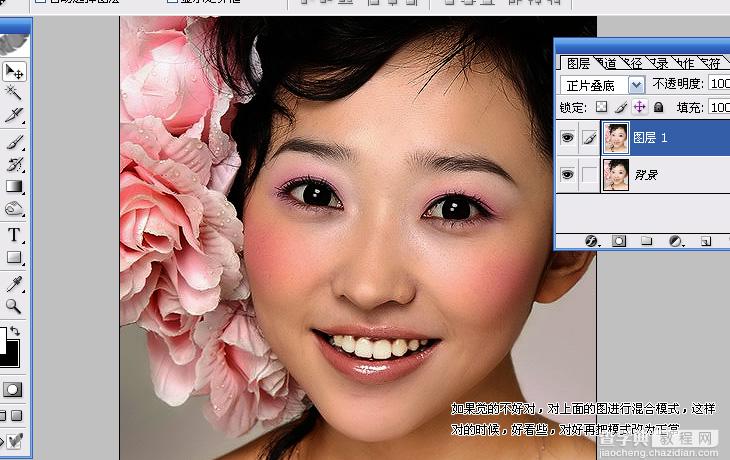Open the 正片叠底 blend mode dropdown
The image size is (730, 460).
point(636,85)
